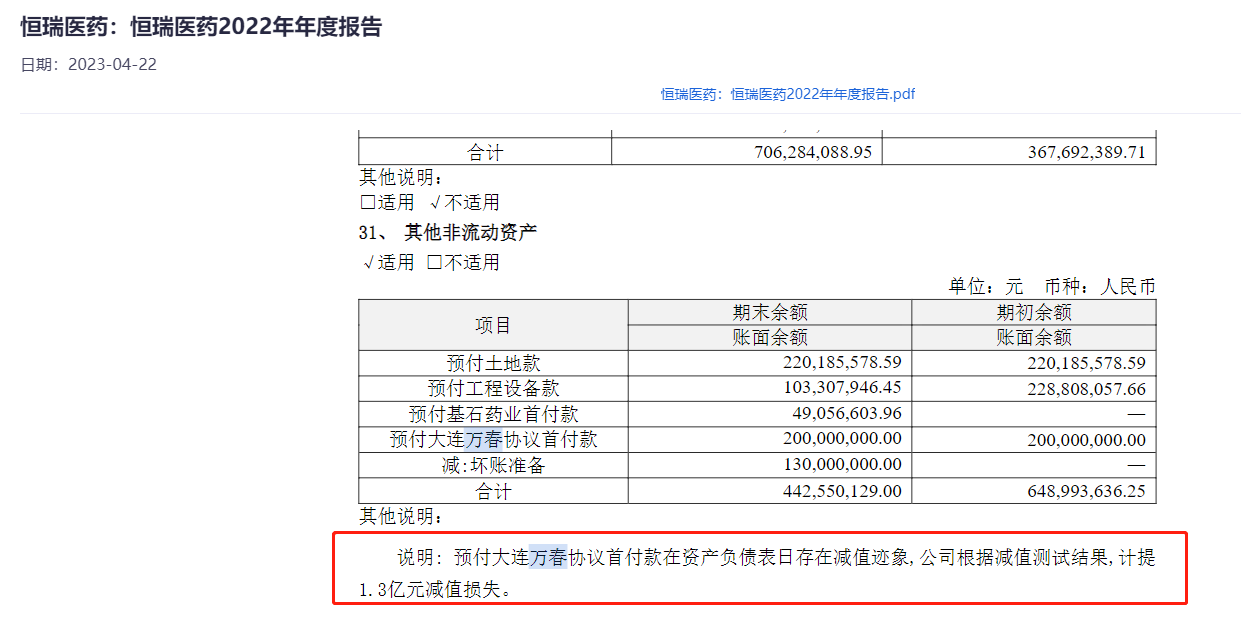
Task: Click the 减:坏账准备 row label
Action: pos(493,465)
